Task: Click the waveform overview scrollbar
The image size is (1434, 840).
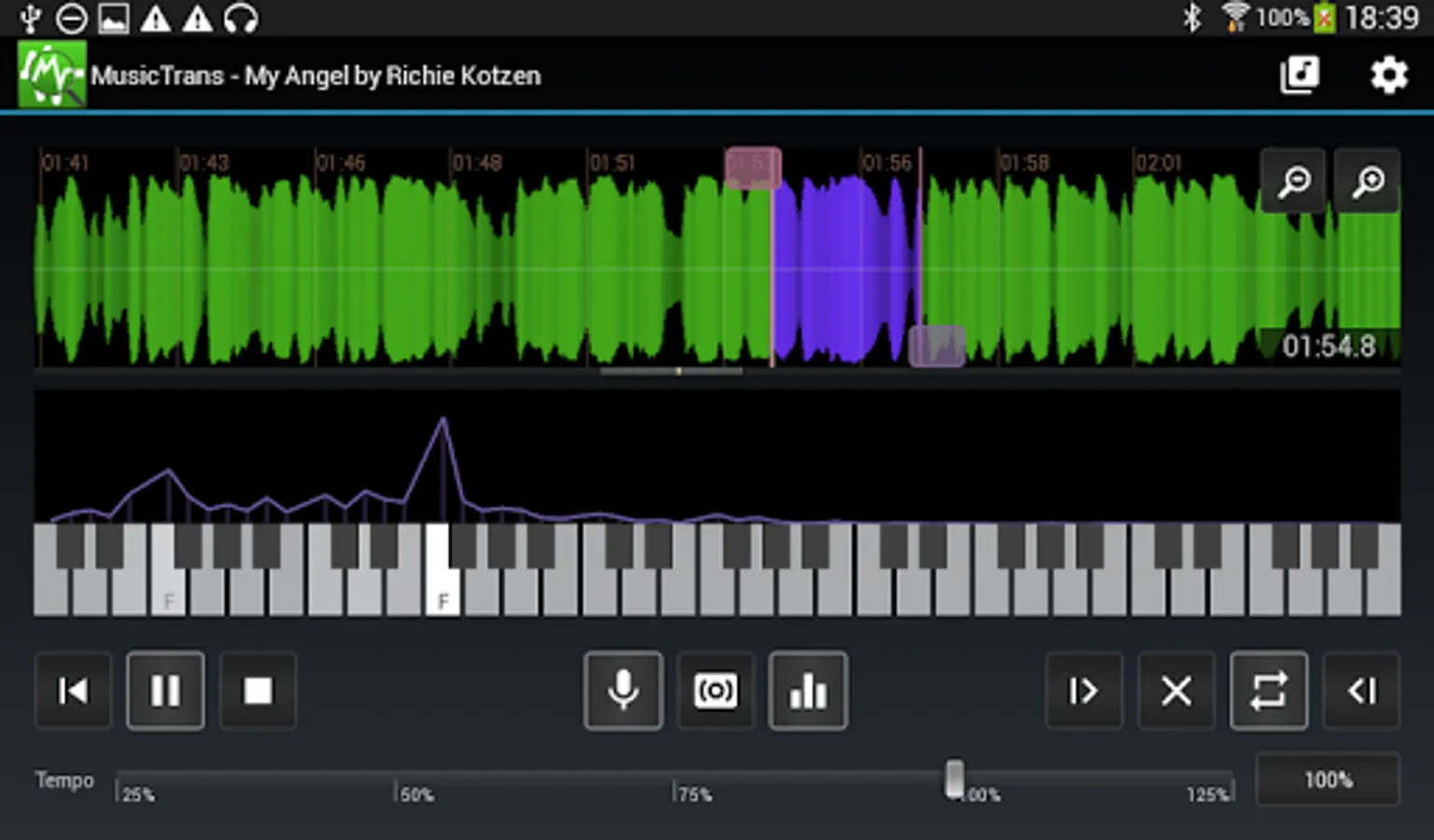Action: [x=671, y=371]
